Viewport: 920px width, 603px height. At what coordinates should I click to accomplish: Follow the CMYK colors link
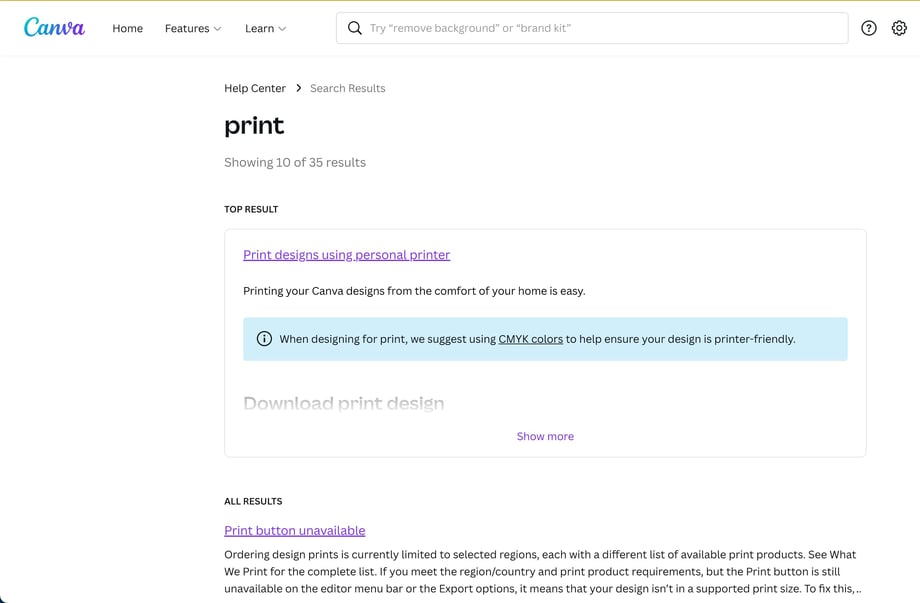[530, 339]
